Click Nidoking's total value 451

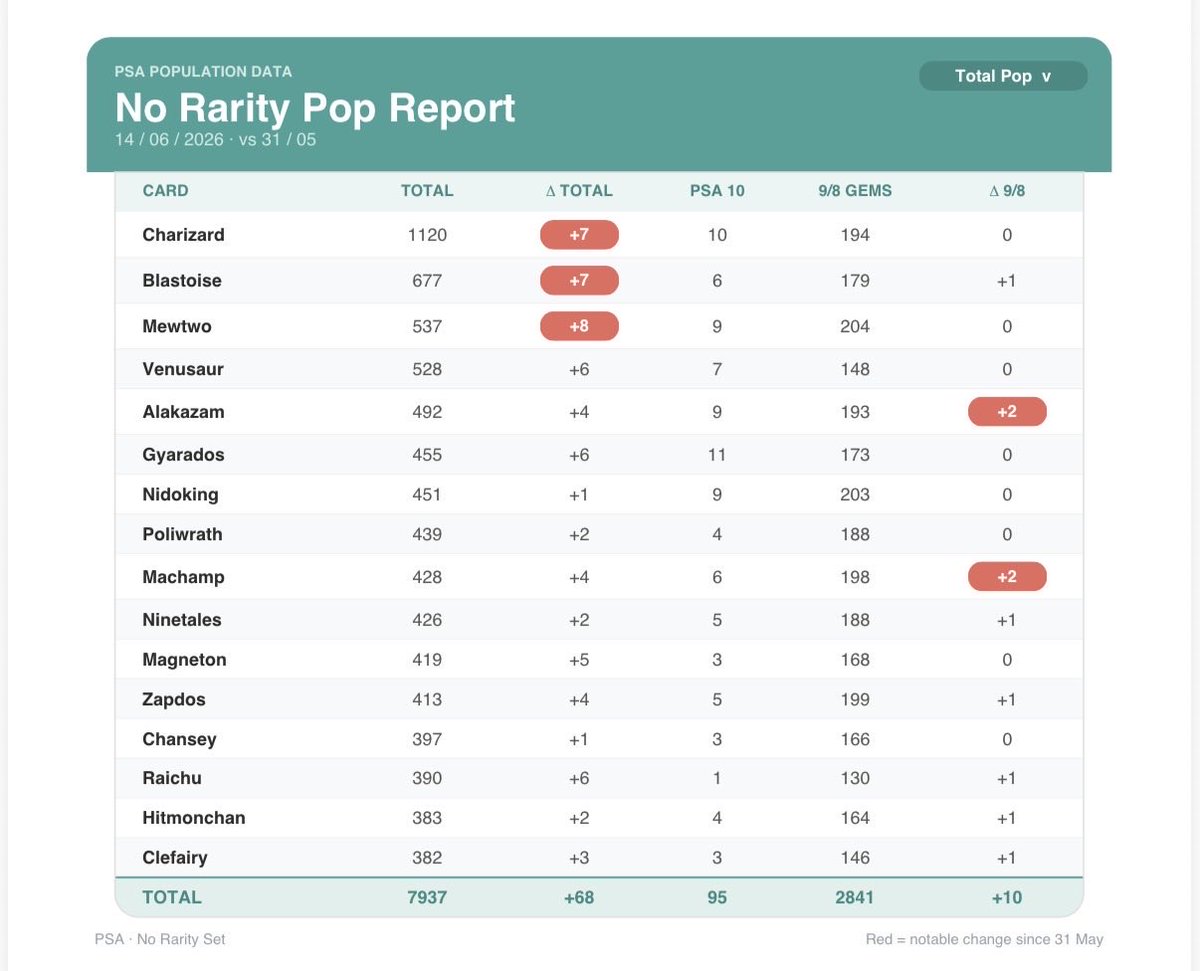pos(427,495)
